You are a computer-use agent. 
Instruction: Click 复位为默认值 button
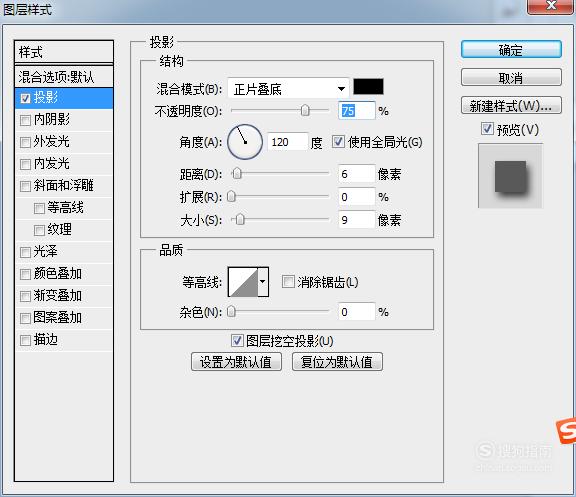[337, 362]
